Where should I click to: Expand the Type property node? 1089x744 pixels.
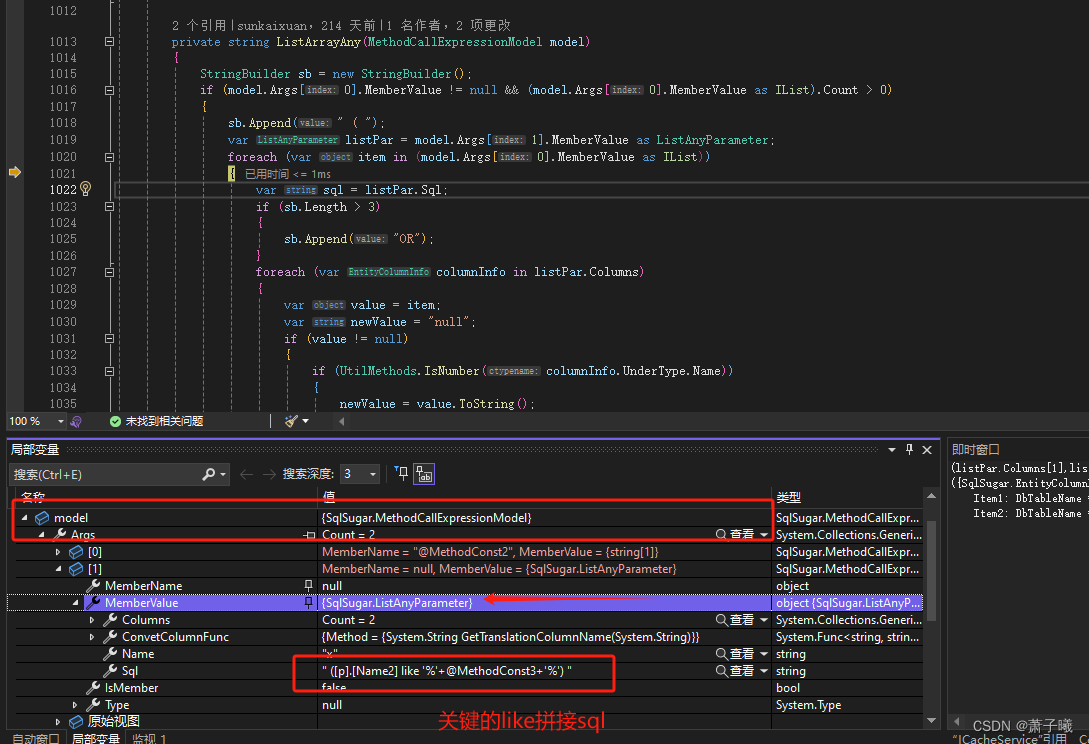click(76, 704)
